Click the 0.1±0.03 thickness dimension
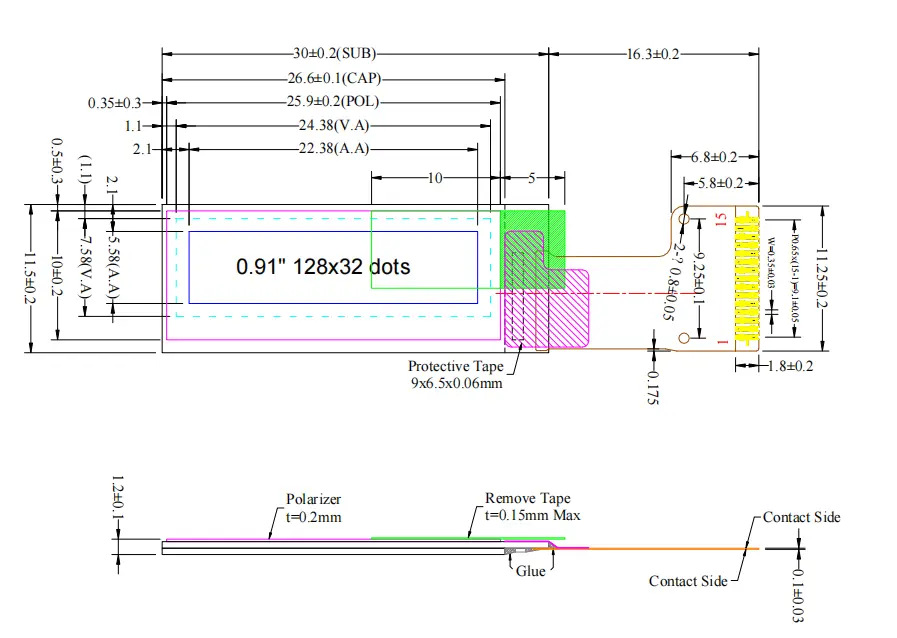This screenshot has width=897, height=638. [x=797, y=596]
